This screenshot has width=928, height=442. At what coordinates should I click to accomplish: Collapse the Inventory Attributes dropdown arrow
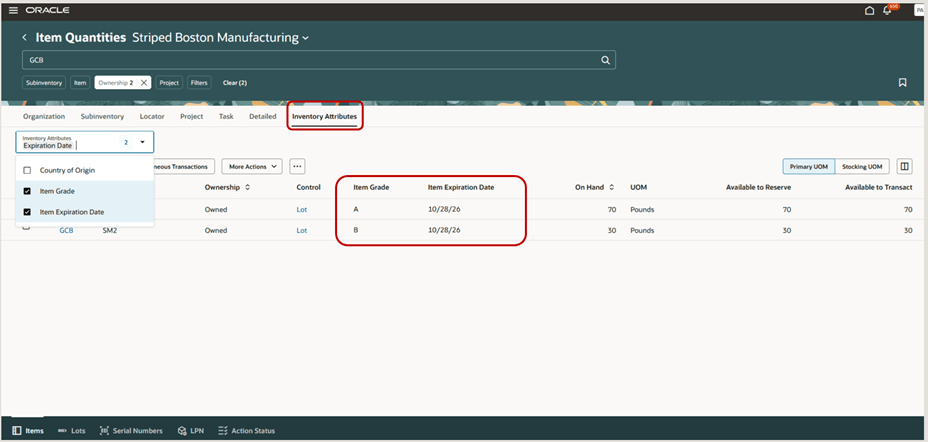[143, 143]
